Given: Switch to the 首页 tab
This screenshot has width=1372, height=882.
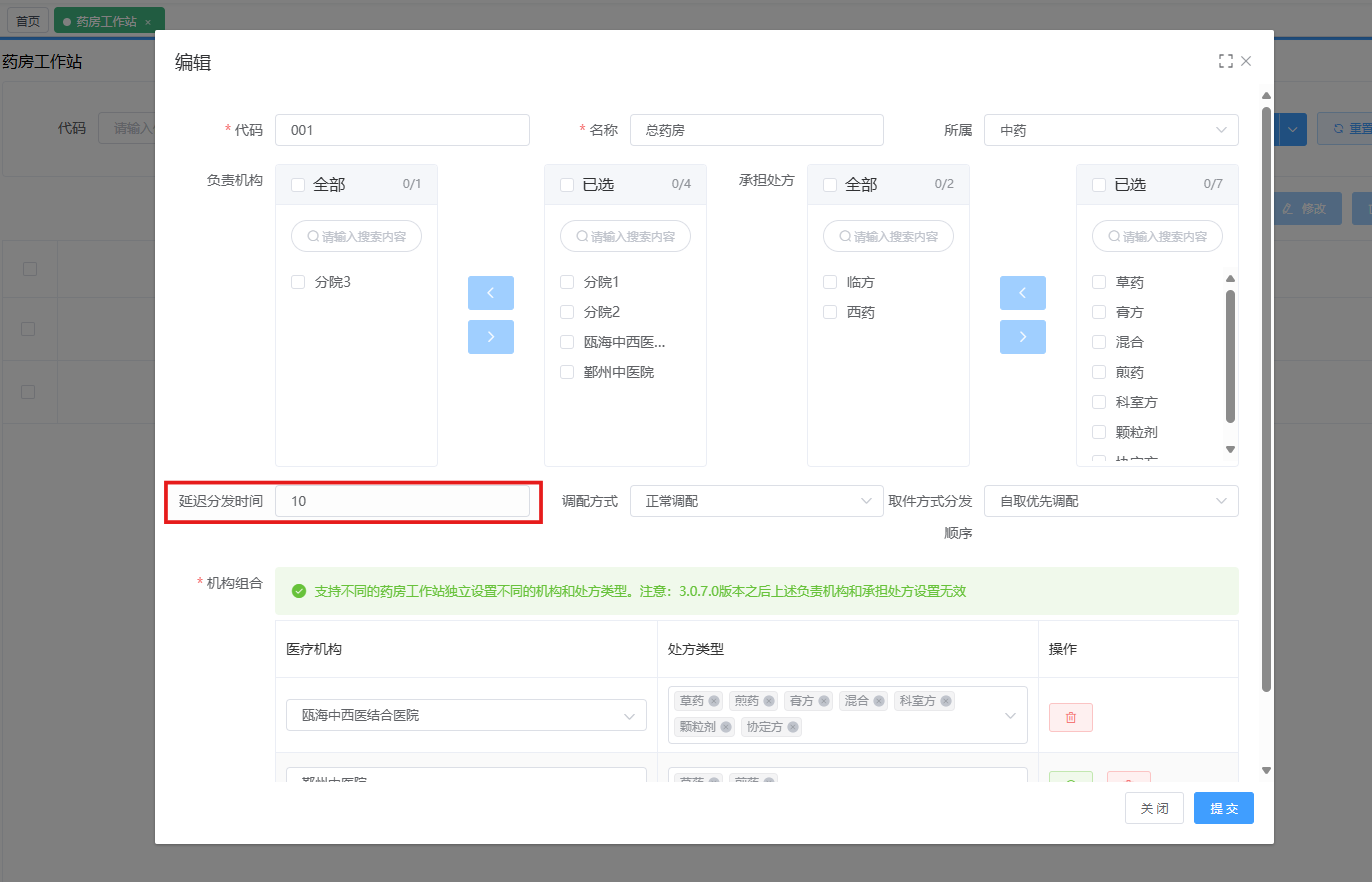Looking at the screenshot, I should pos(28,21).
